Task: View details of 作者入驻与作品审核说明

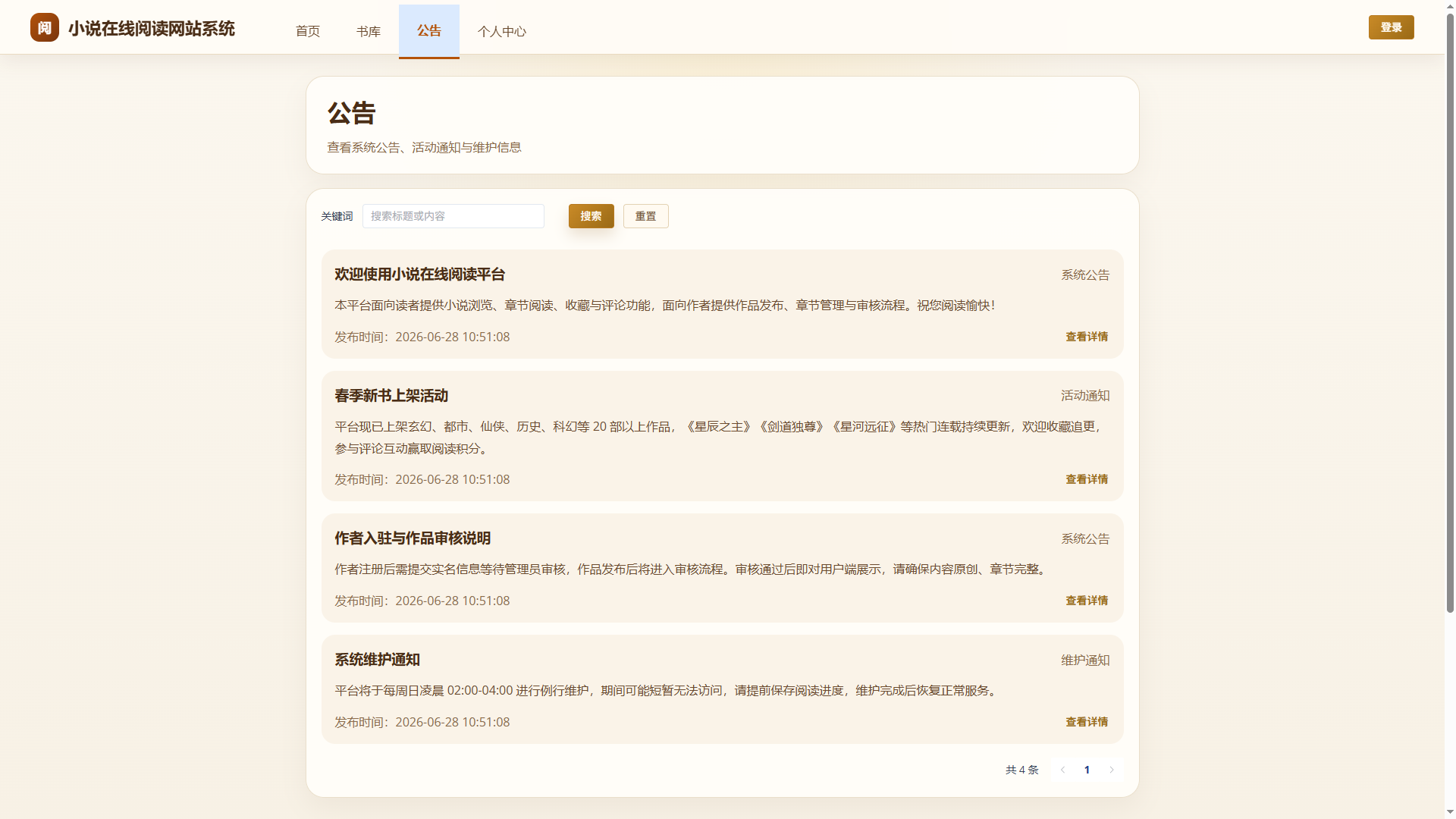Action: tap(1087, 601)
